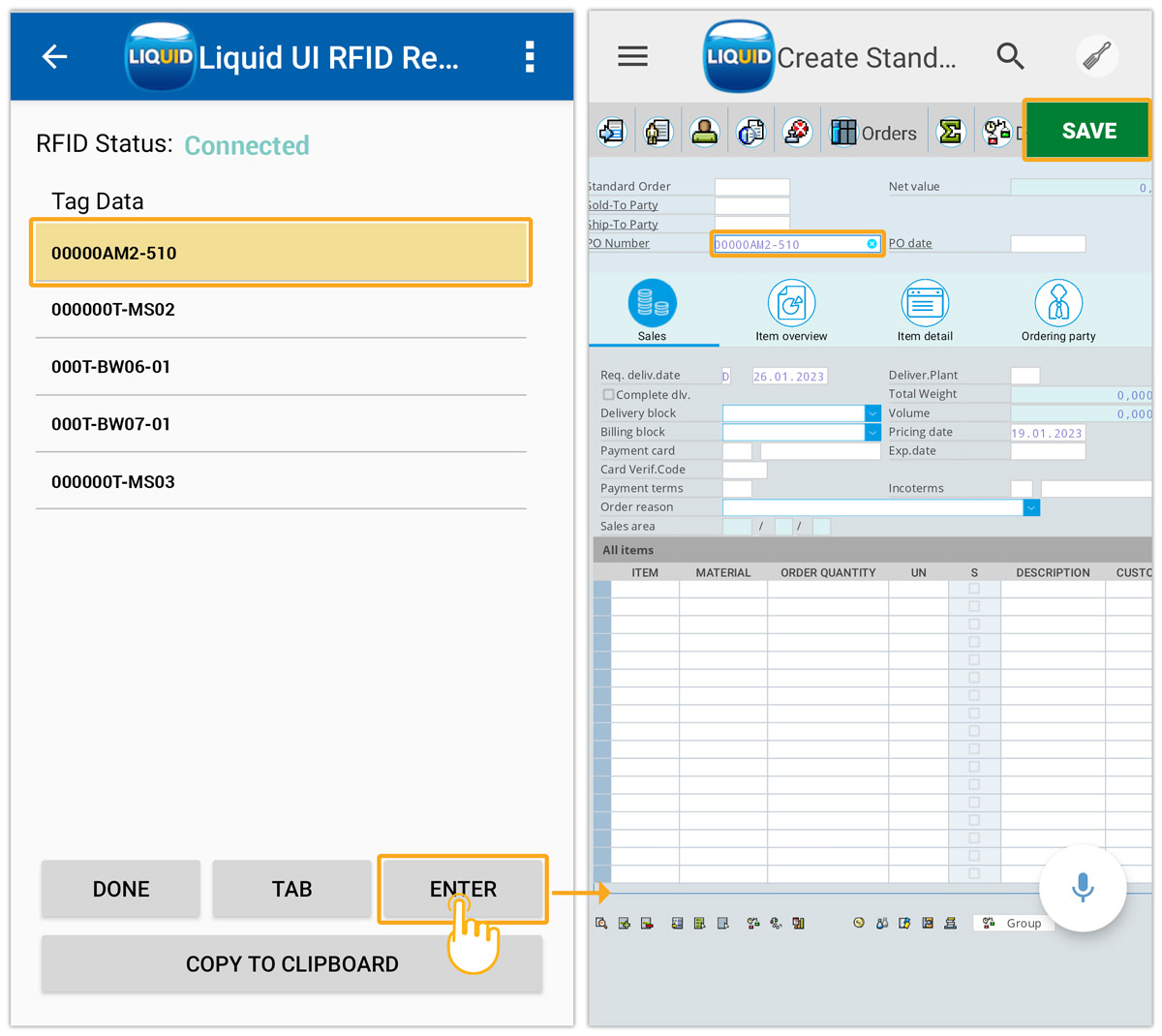This screenshot has height=1036, width=1162.
Task: Open the Billing block dropdown
Action: click(872, 431)
